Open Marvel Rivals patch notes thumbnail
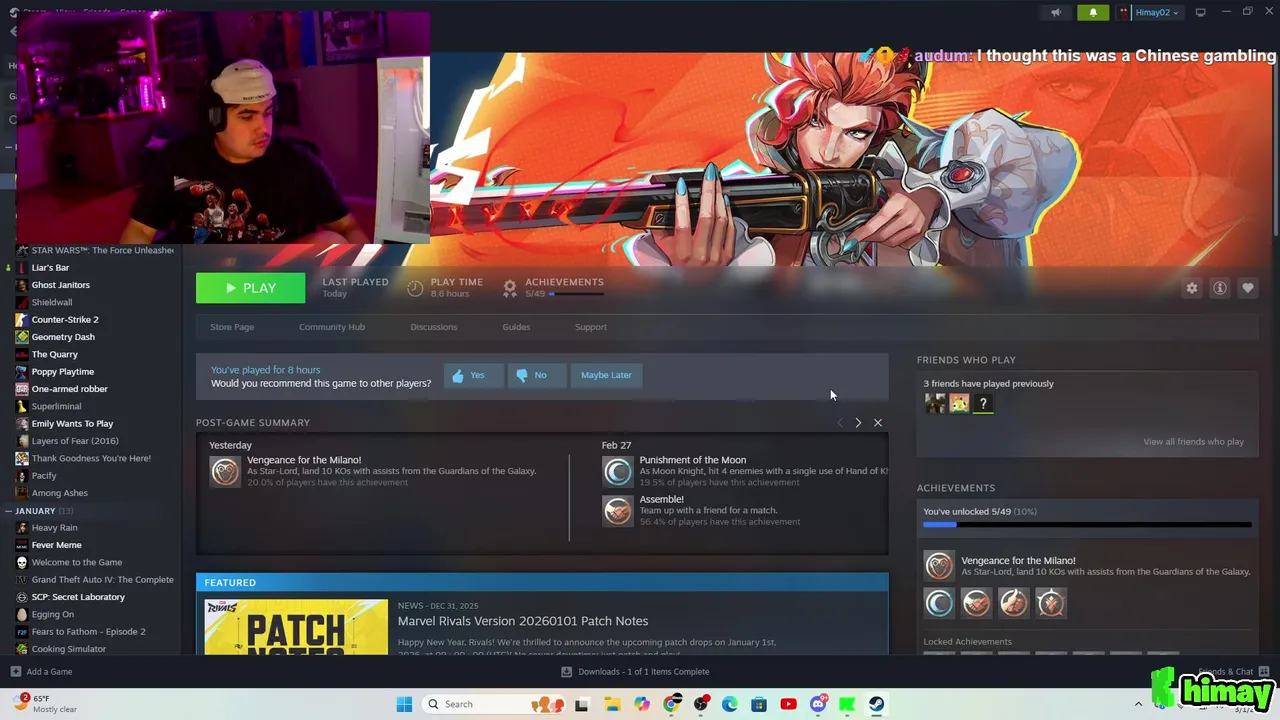This screenshot has width=1280, height=720. (296, 627)
